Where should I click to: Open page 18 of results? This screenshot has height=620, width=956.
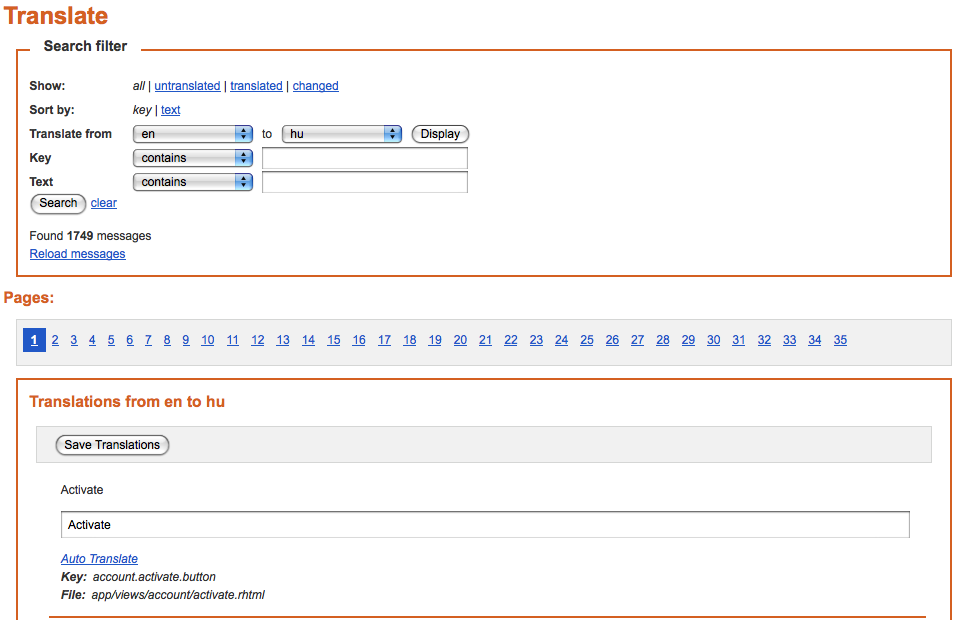(x=410, y=340)
